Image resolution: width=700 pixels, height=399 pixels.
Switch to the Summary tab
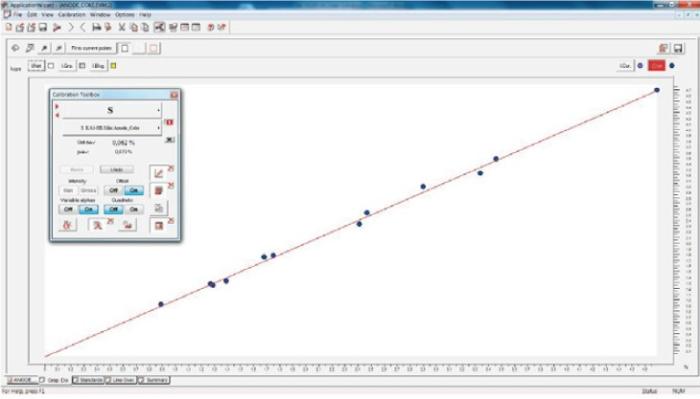[x=154, y=380]
